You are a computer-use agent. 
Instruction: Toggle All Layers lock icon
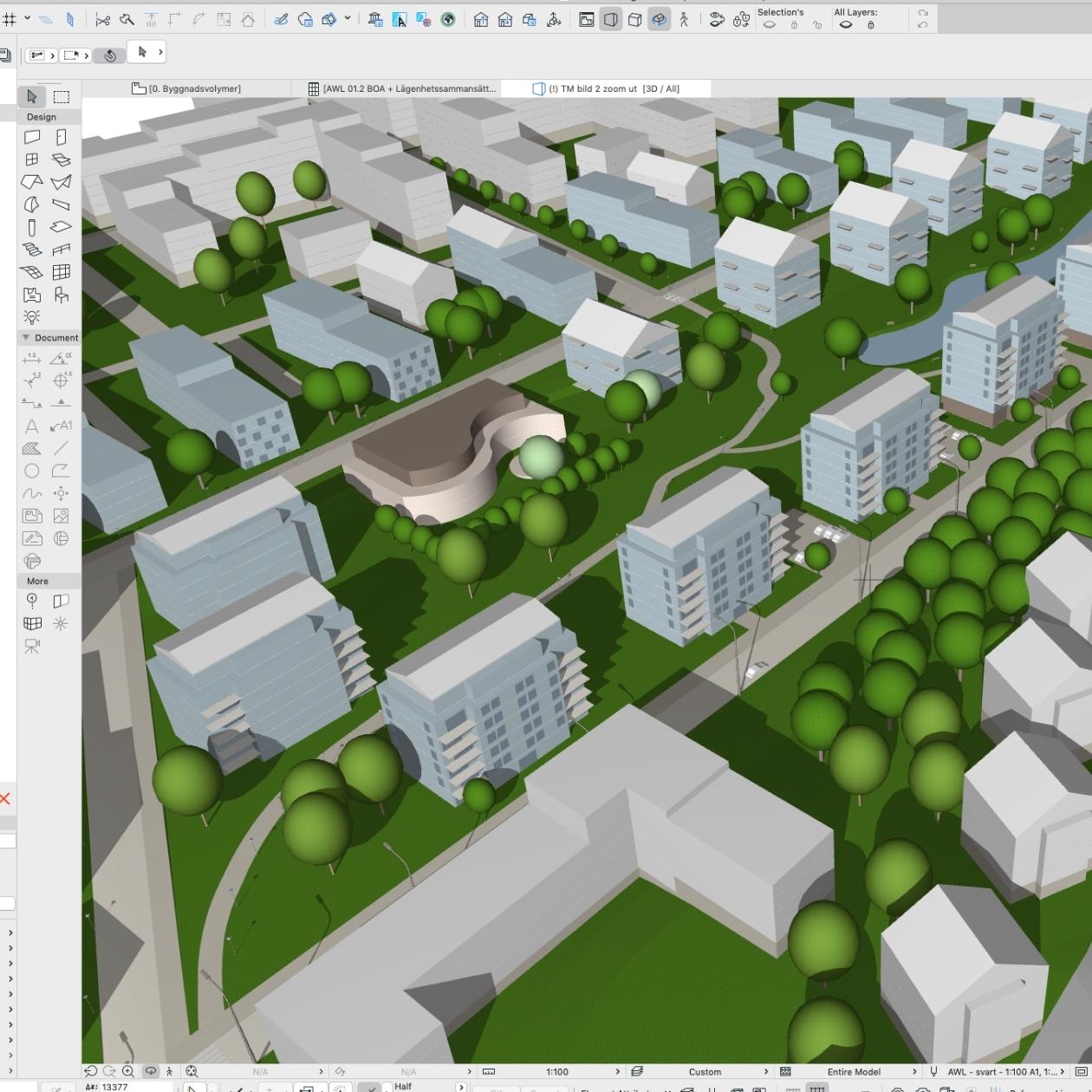coord(871,25)
